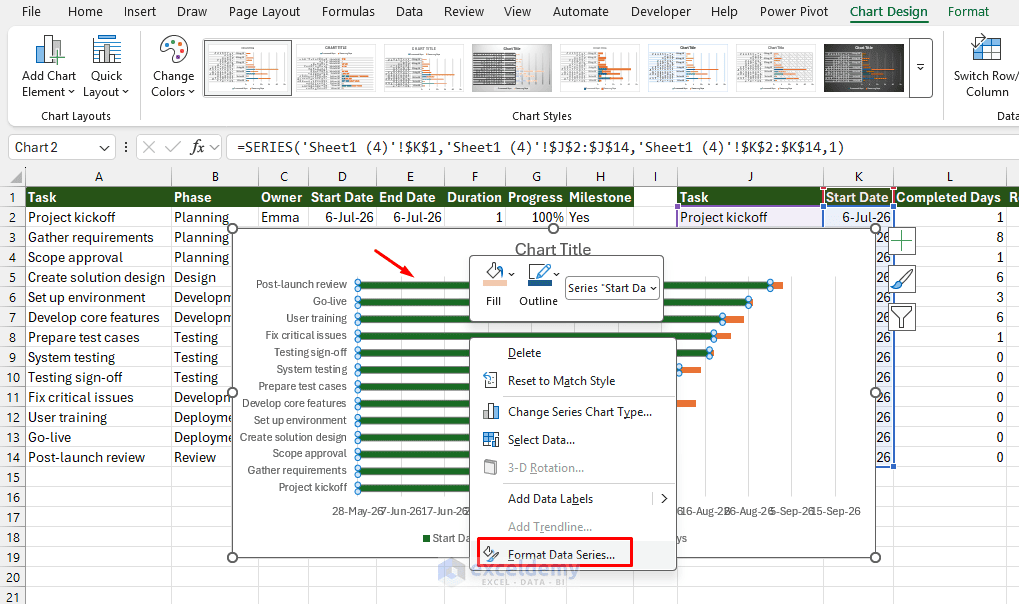The width and height of the screenshot is (1019, 604).
Task: Click the Select Data icon
Action: [491, 440]
